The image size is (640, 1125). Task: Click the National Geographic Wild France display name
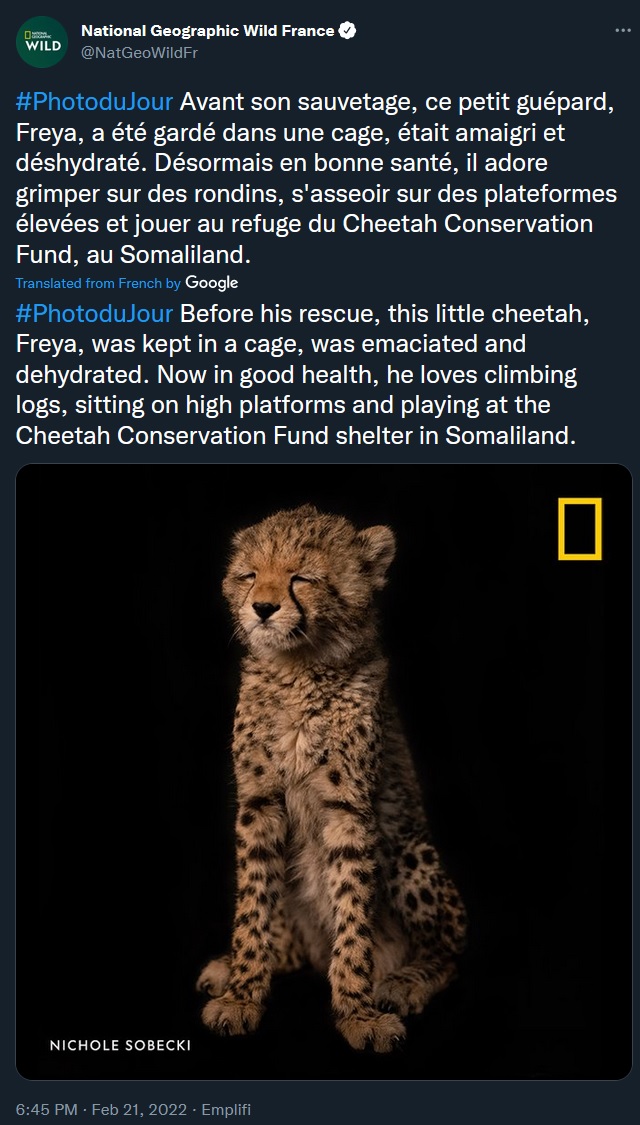(x=207, y=31)
